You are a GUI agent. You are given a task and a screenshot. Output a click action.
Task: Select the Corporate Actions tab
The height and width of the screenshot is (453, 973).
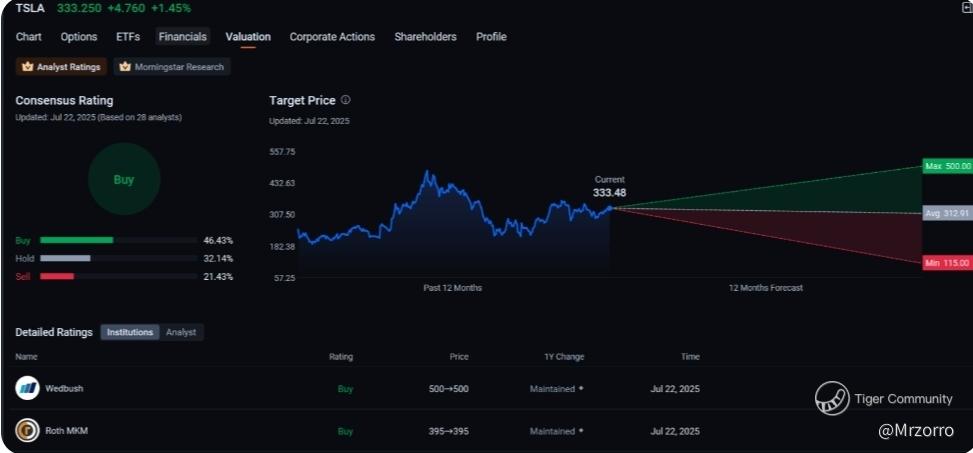[x=332, y=37]
